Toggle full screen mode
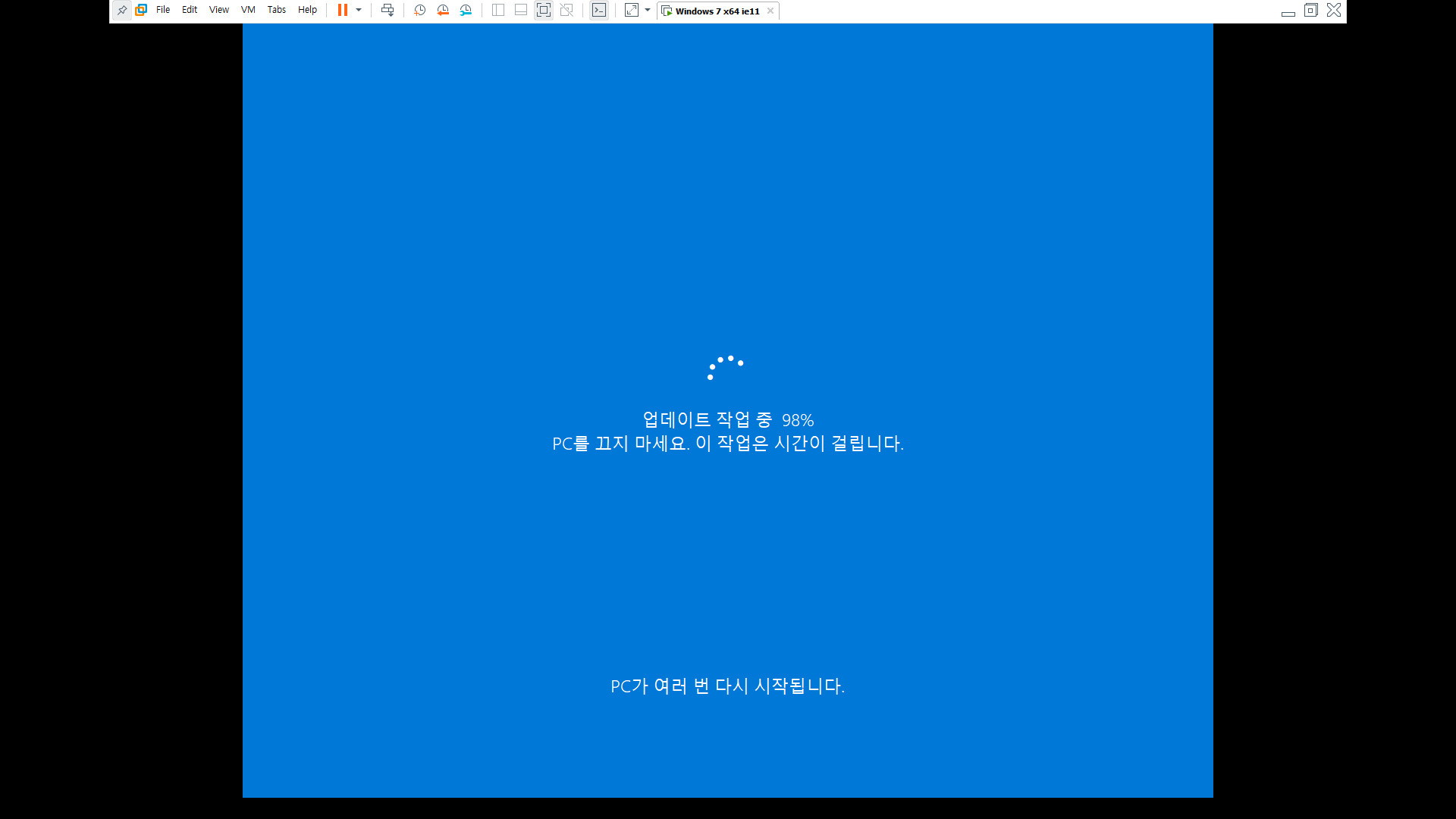 click(x=544, y=10)
